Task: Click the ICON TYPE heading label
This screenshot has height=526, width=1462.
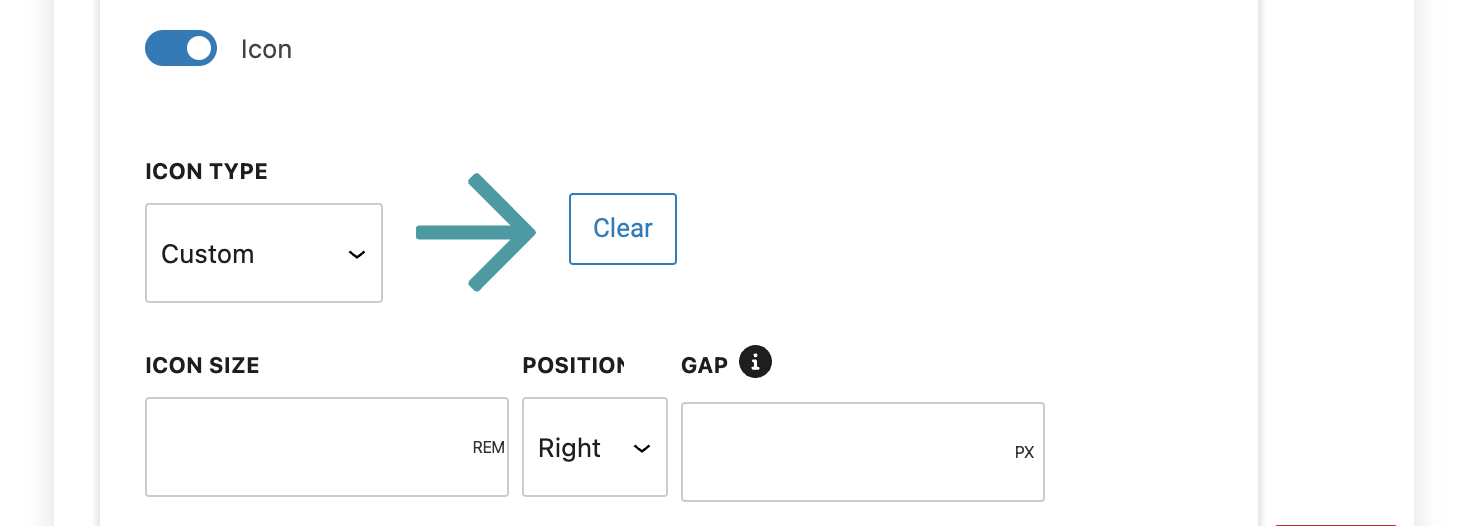Action: 206,172
